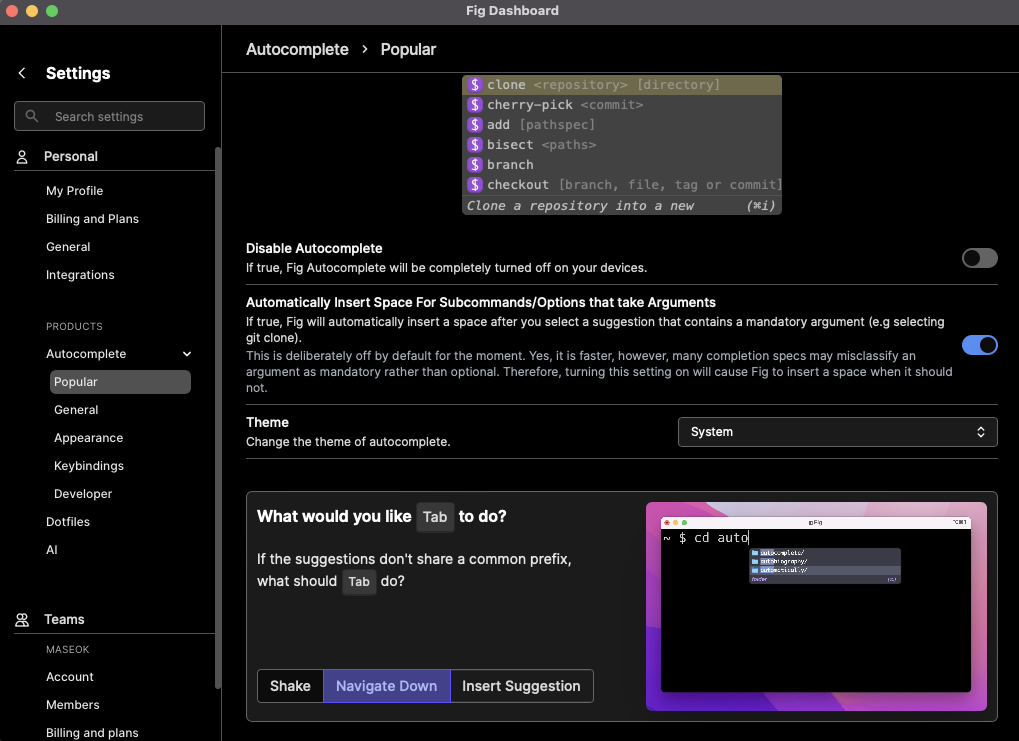Select checkout suggestion row

point(622,185)
